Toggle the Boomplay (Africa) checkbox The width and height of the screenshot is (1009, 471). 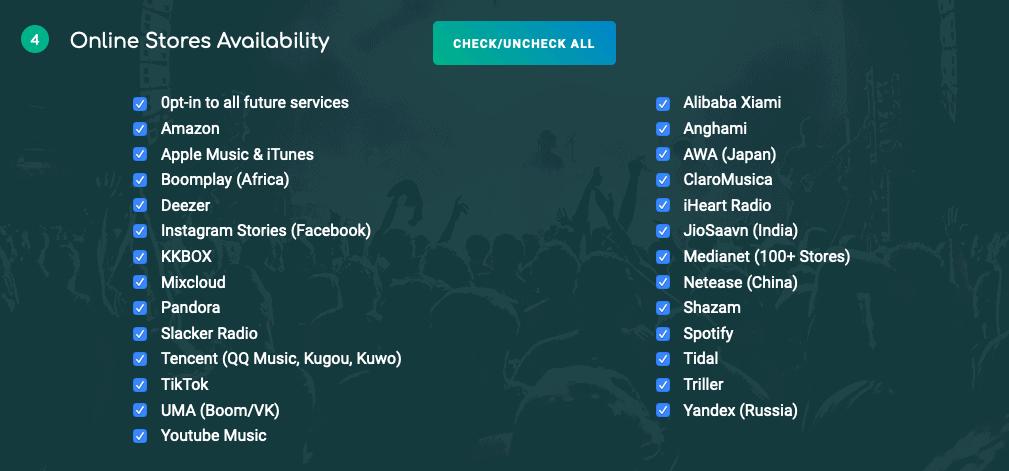[140, 180]
